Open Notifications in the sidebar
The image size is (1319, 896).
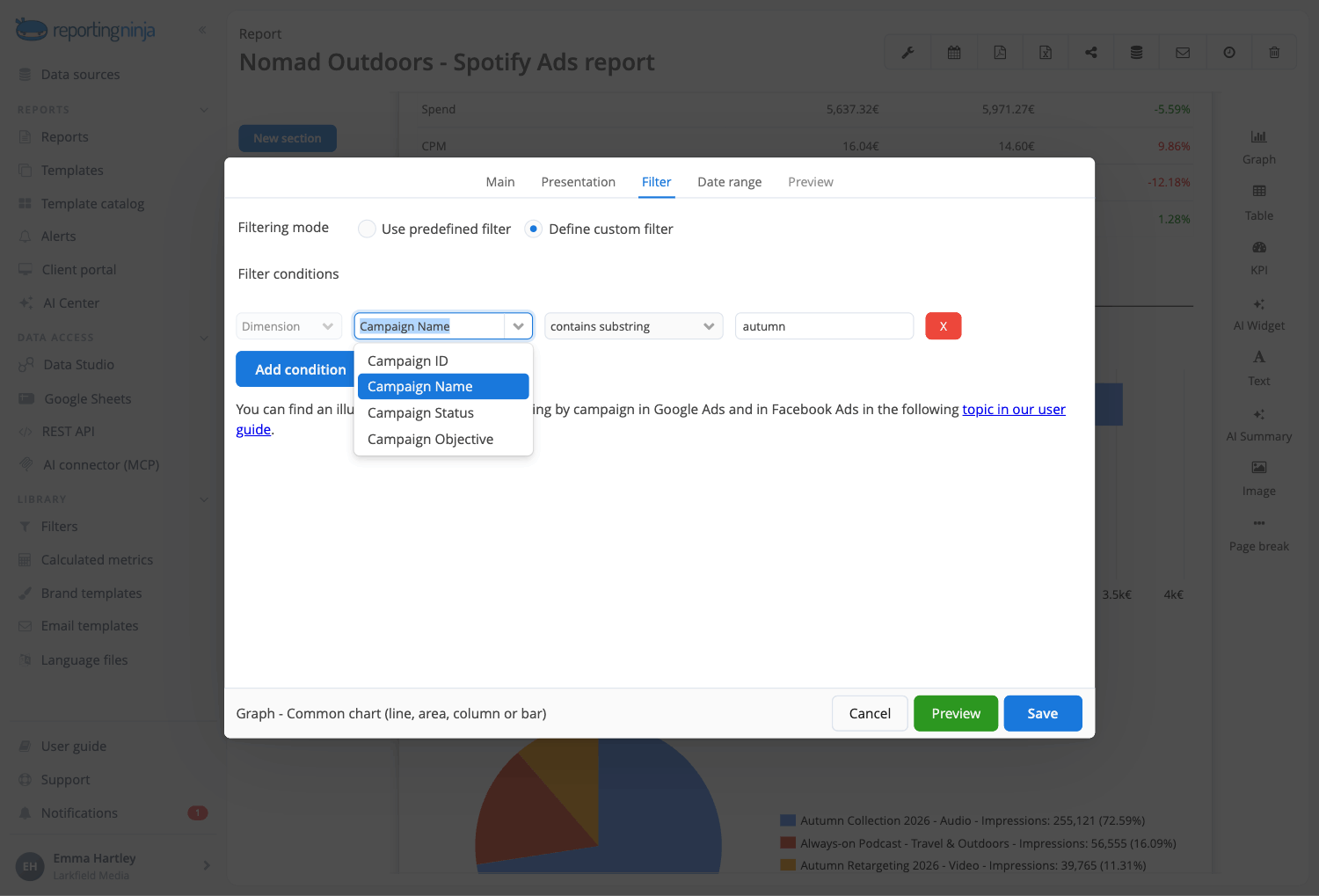79,813
